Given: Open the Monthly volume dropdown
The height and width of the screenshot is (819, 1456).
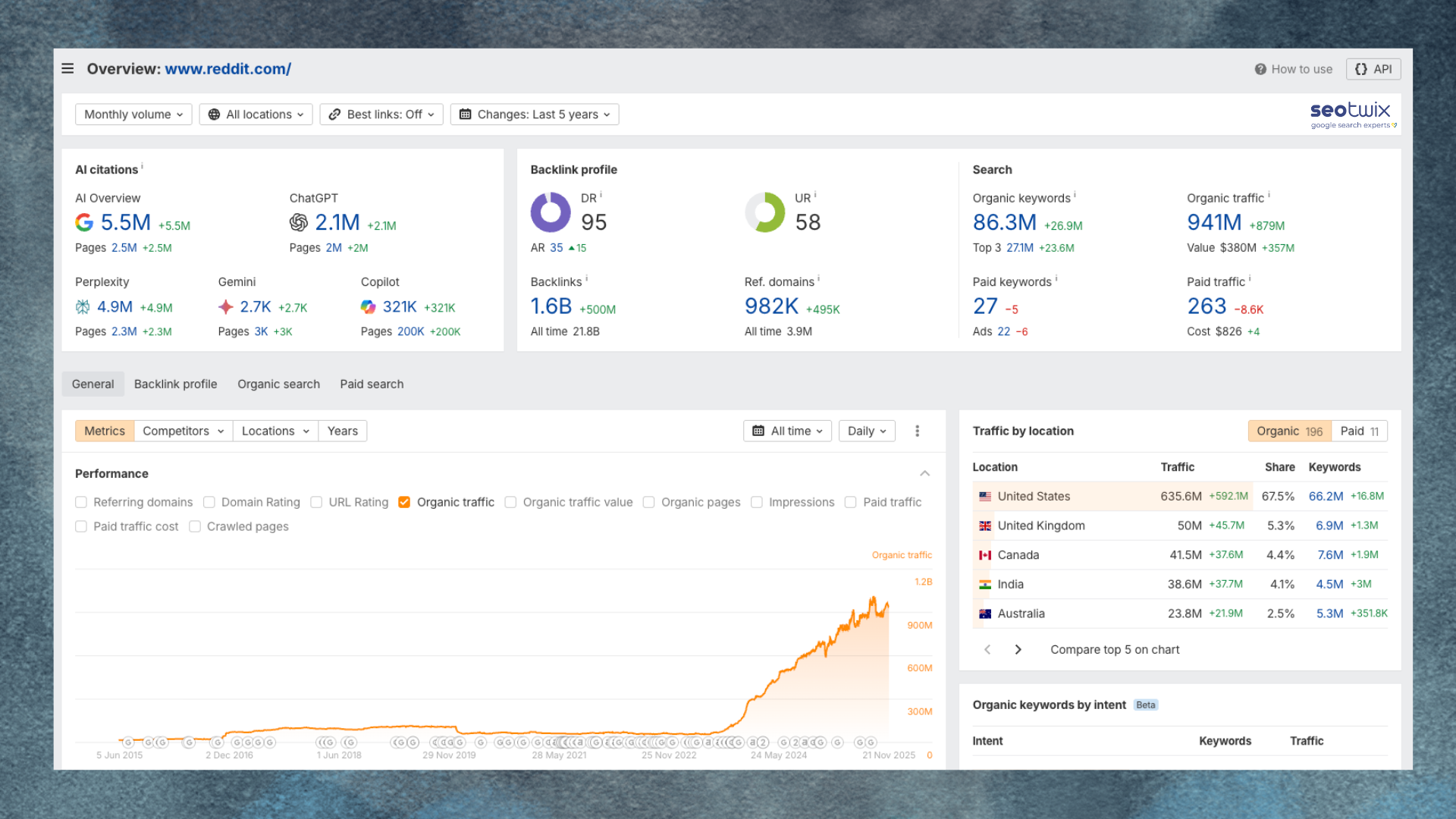Looking at the screenshot, I should (x=133, y=115).
